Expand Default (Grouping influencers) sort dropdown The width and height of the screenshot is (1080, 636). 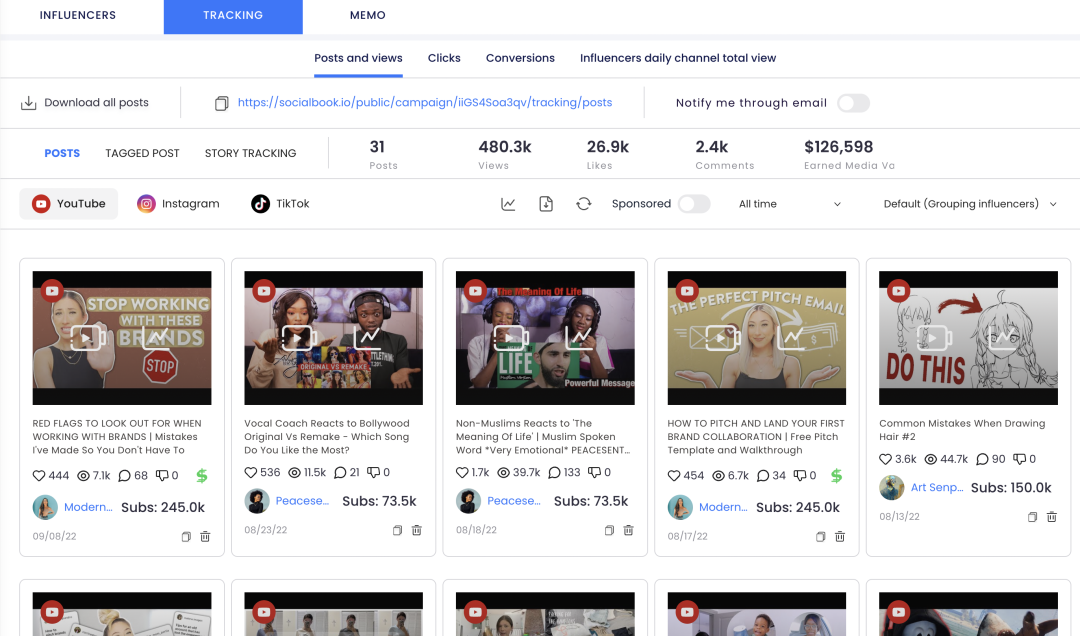click(970, 204)
